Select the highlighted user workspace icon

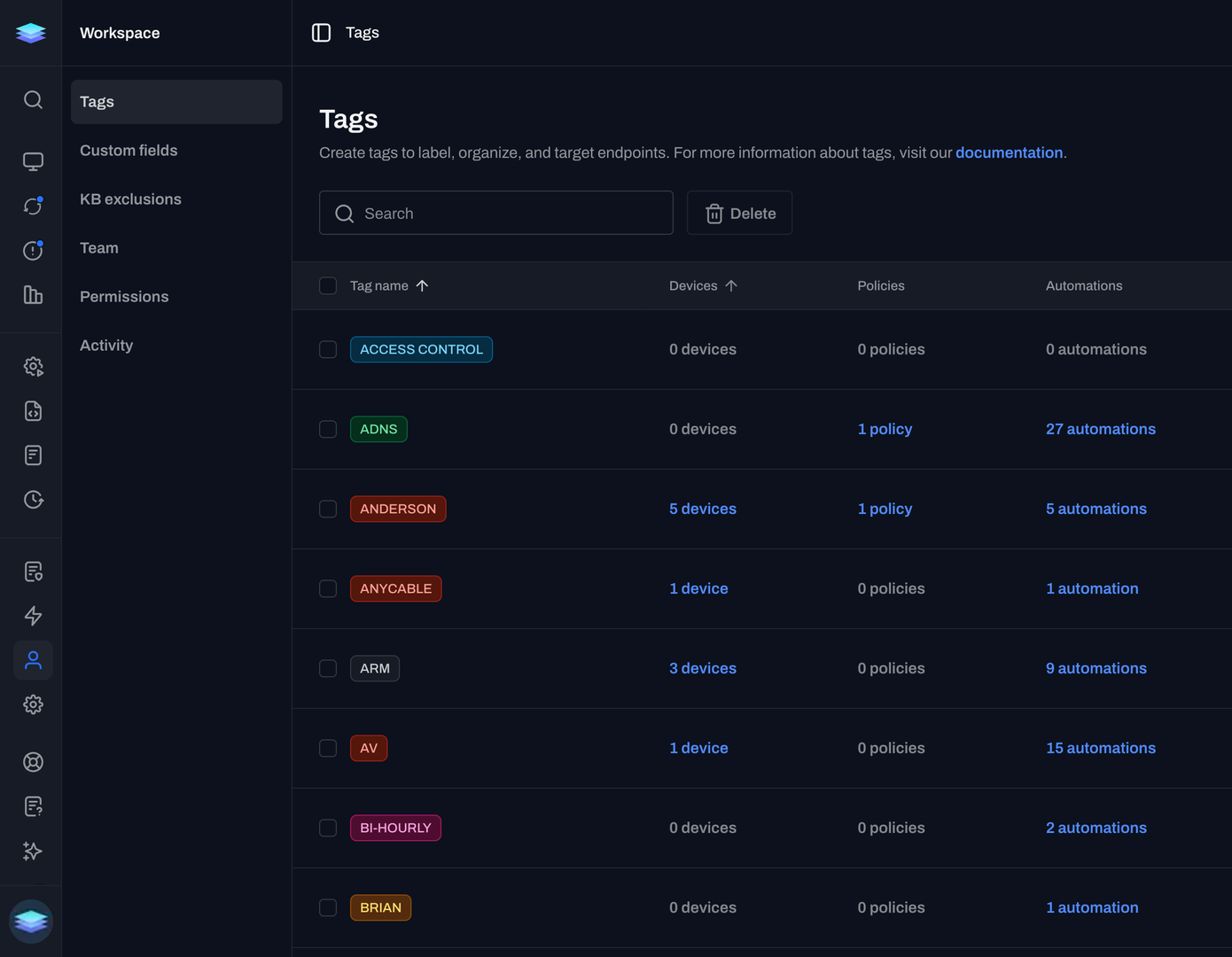(33, 660)
